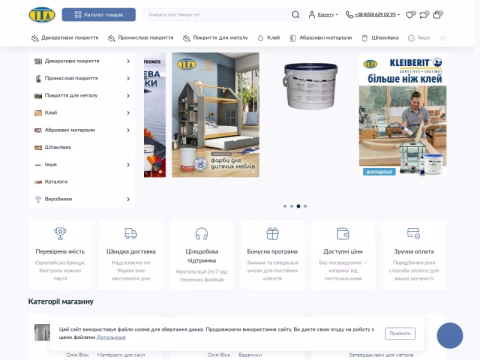
Task: Click sidebar Клей category thumbnail icon
Action: 38,113
